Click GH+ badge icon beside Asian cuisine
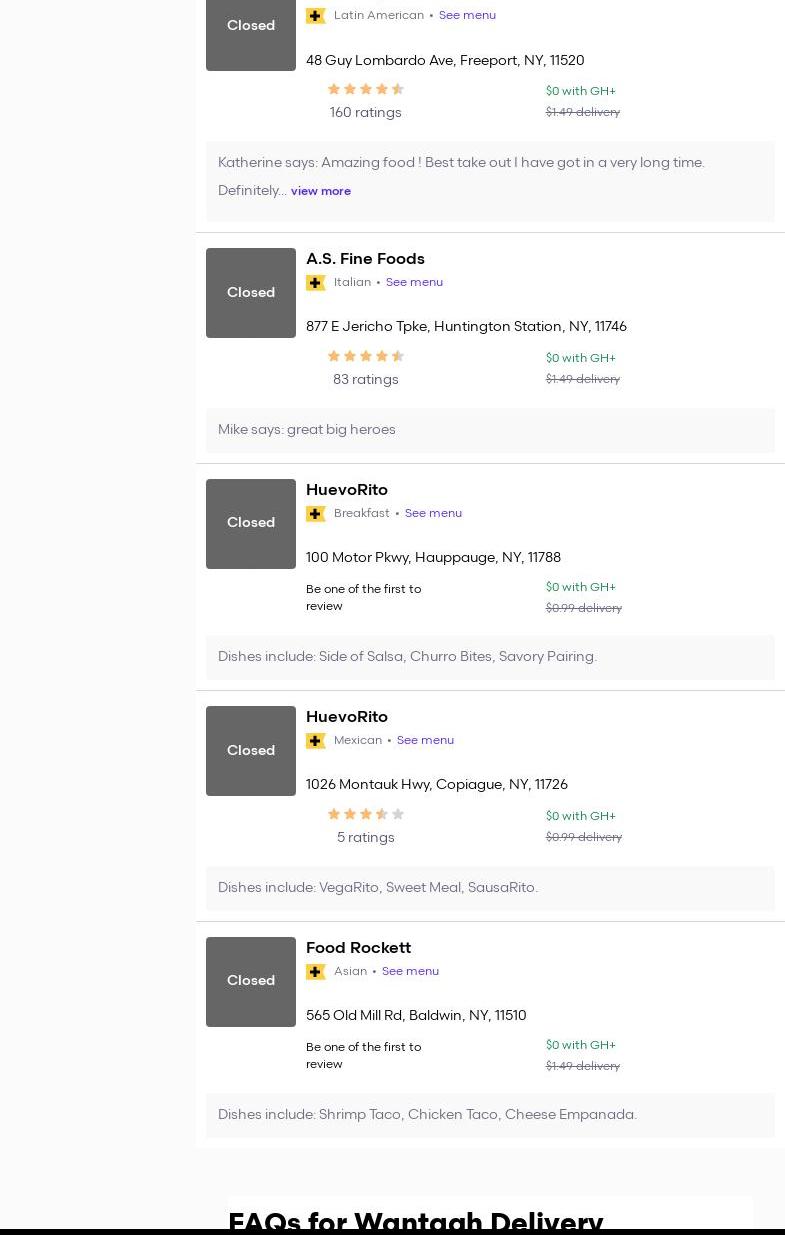 pos(316,972)
